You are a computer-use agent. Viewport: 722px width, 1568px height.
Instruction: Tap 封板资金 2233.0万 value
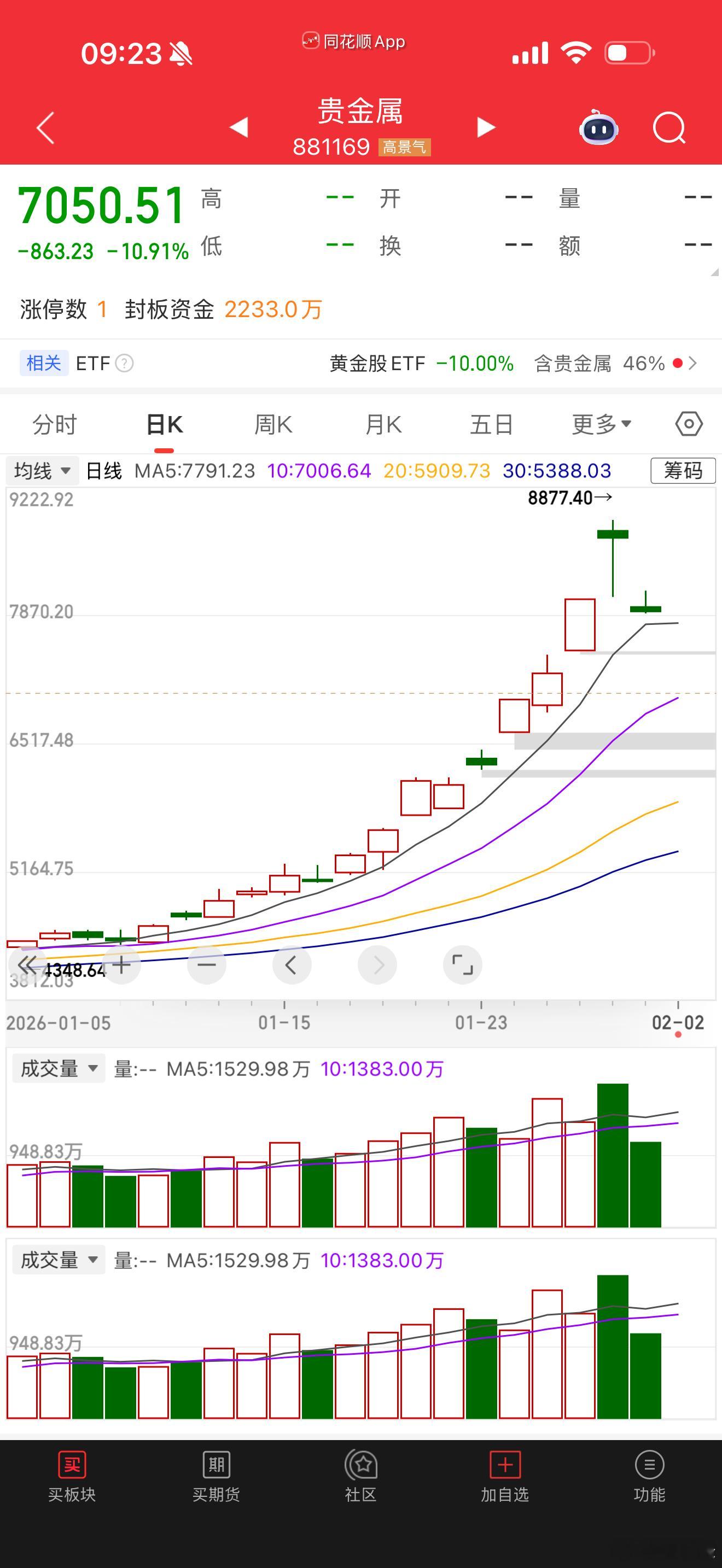273,309
